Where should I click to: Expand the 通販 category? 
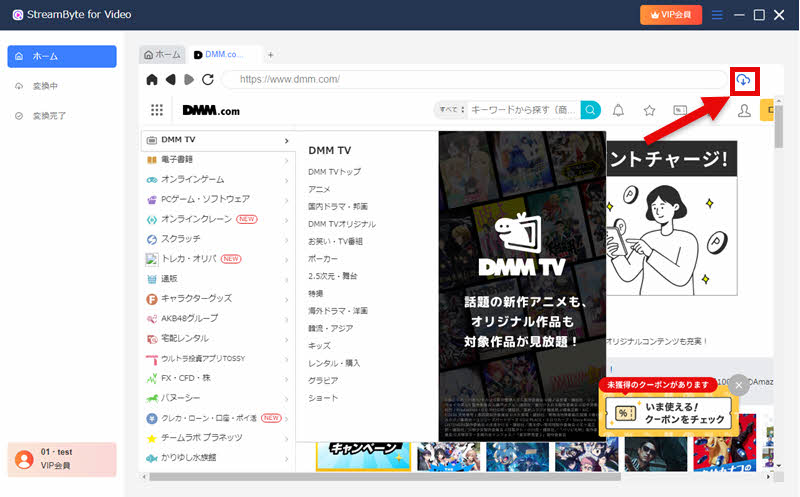click(x=217, y=279)
